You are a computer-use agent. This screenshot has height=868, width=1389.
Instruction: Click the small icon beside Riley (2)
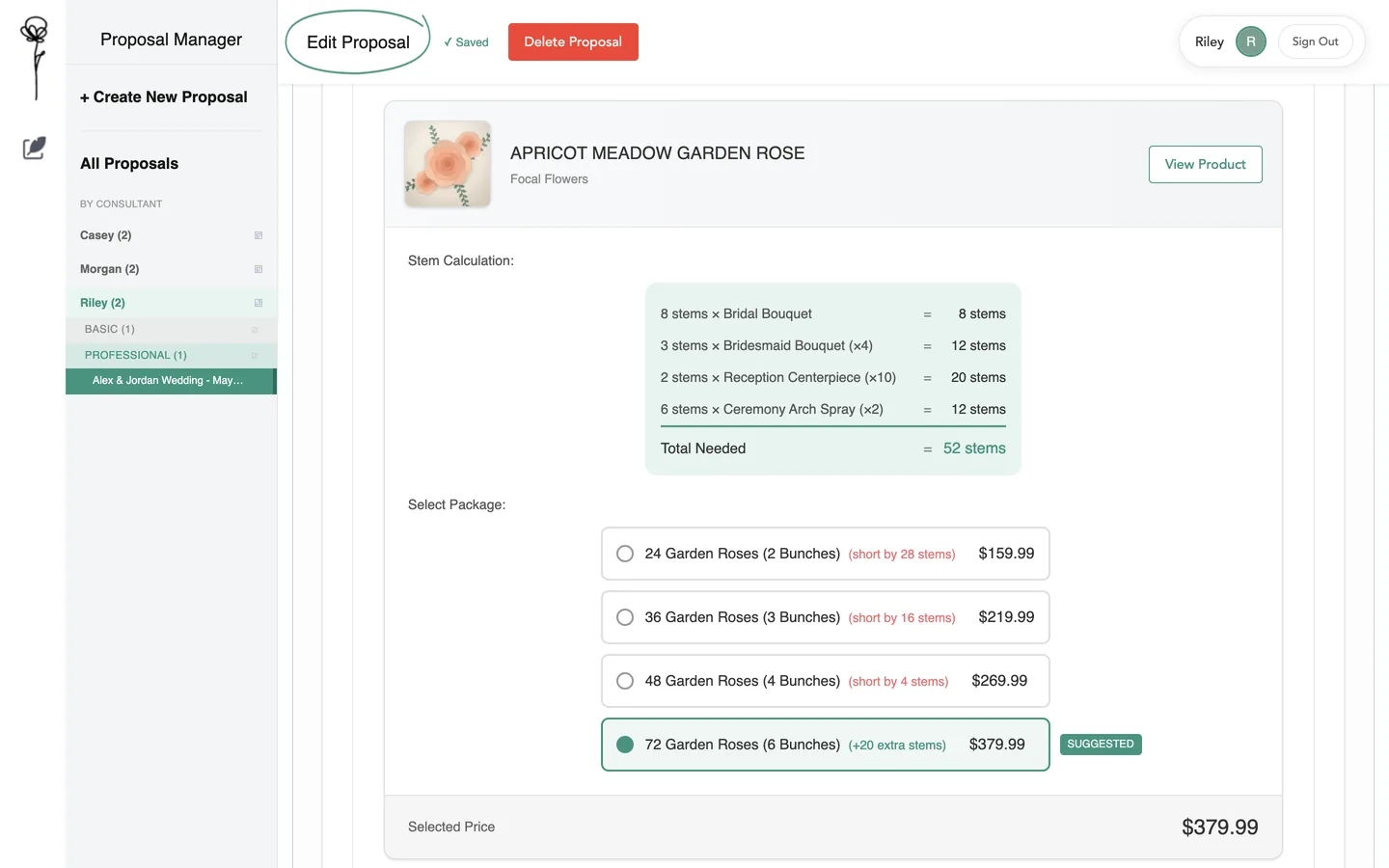point(259,303)
